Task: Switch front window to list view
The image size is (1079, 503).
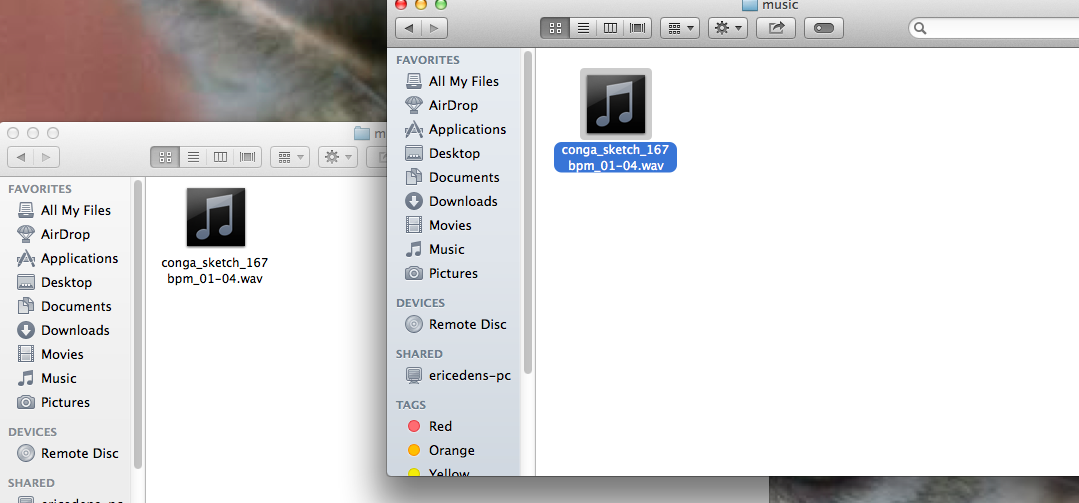Action: pyautogui.click(x=583, y=28)
